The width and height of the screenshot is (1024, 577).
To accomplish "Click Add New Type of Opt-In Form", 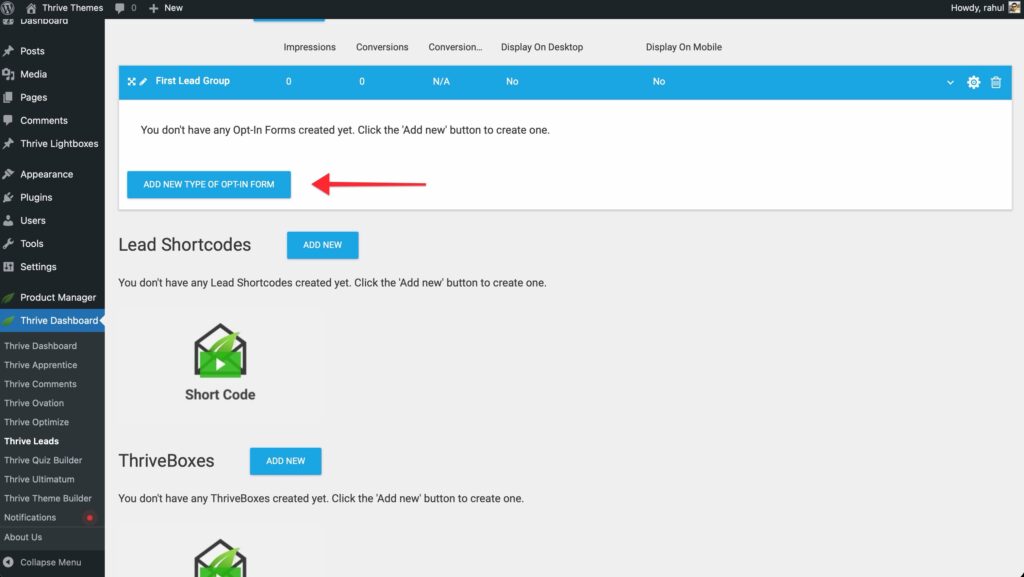I will (208, 185).
